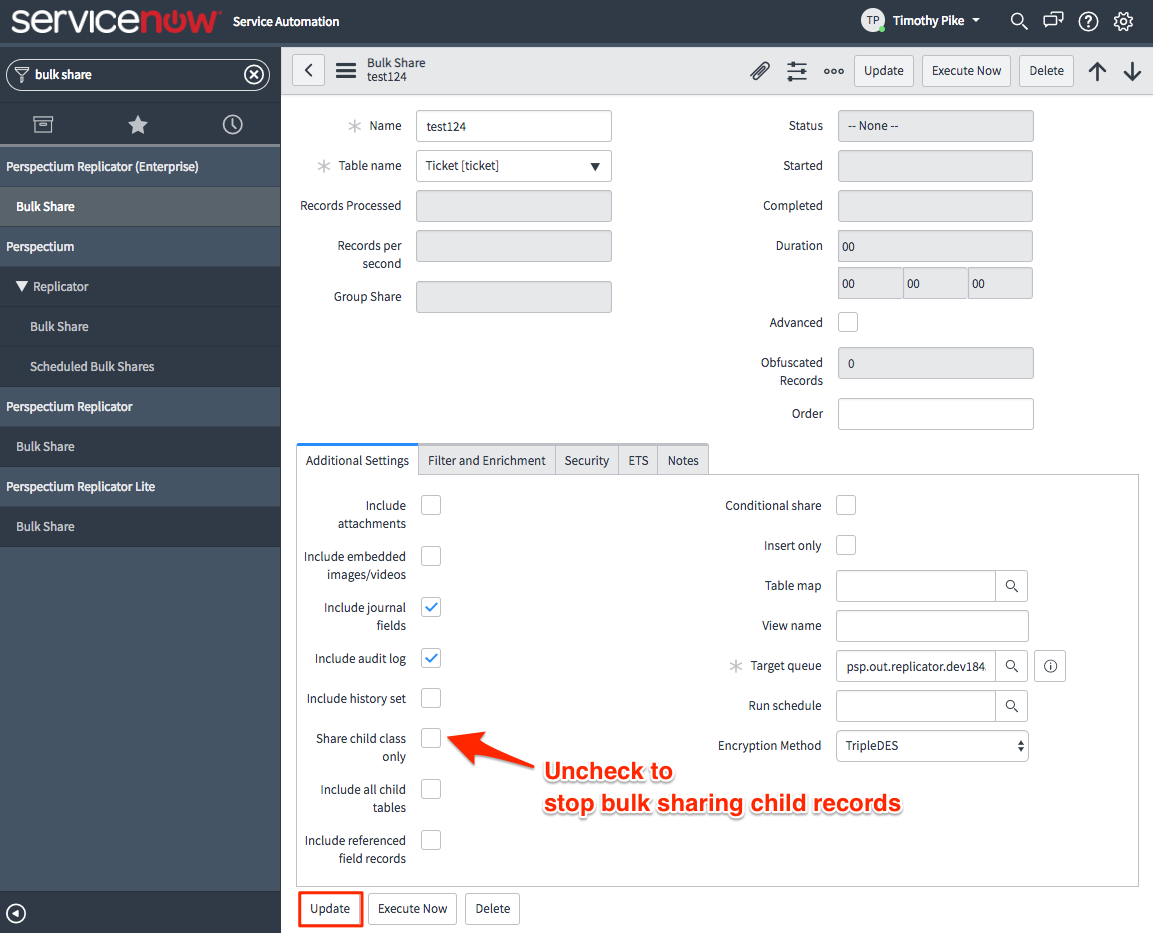Toggle the Advanced checkbox
Viewport: 1153px width, 933px height.
point(848,322)
